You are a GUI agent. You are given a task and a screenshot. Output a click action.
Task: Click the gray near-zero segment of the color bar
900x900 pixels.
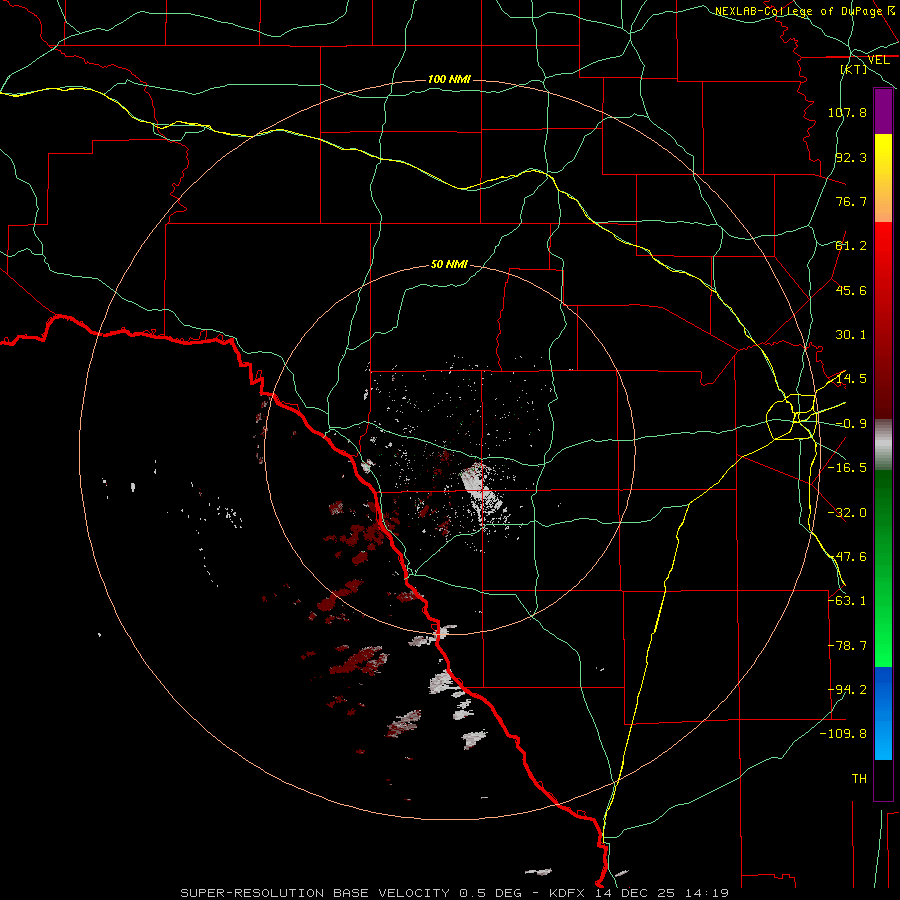click(x=883, y=443)
